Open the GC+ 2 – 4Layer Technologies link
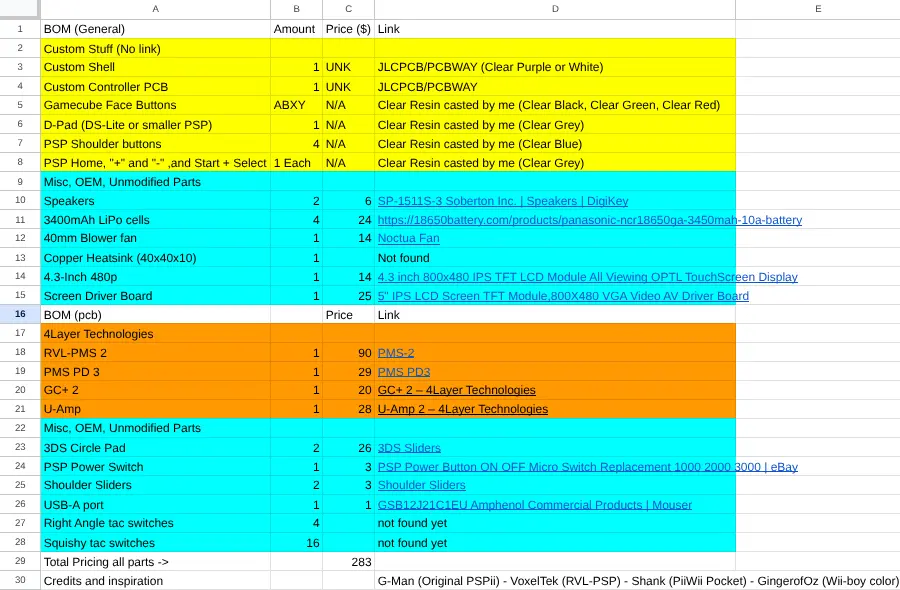The image size is (900, 590). 457,390
